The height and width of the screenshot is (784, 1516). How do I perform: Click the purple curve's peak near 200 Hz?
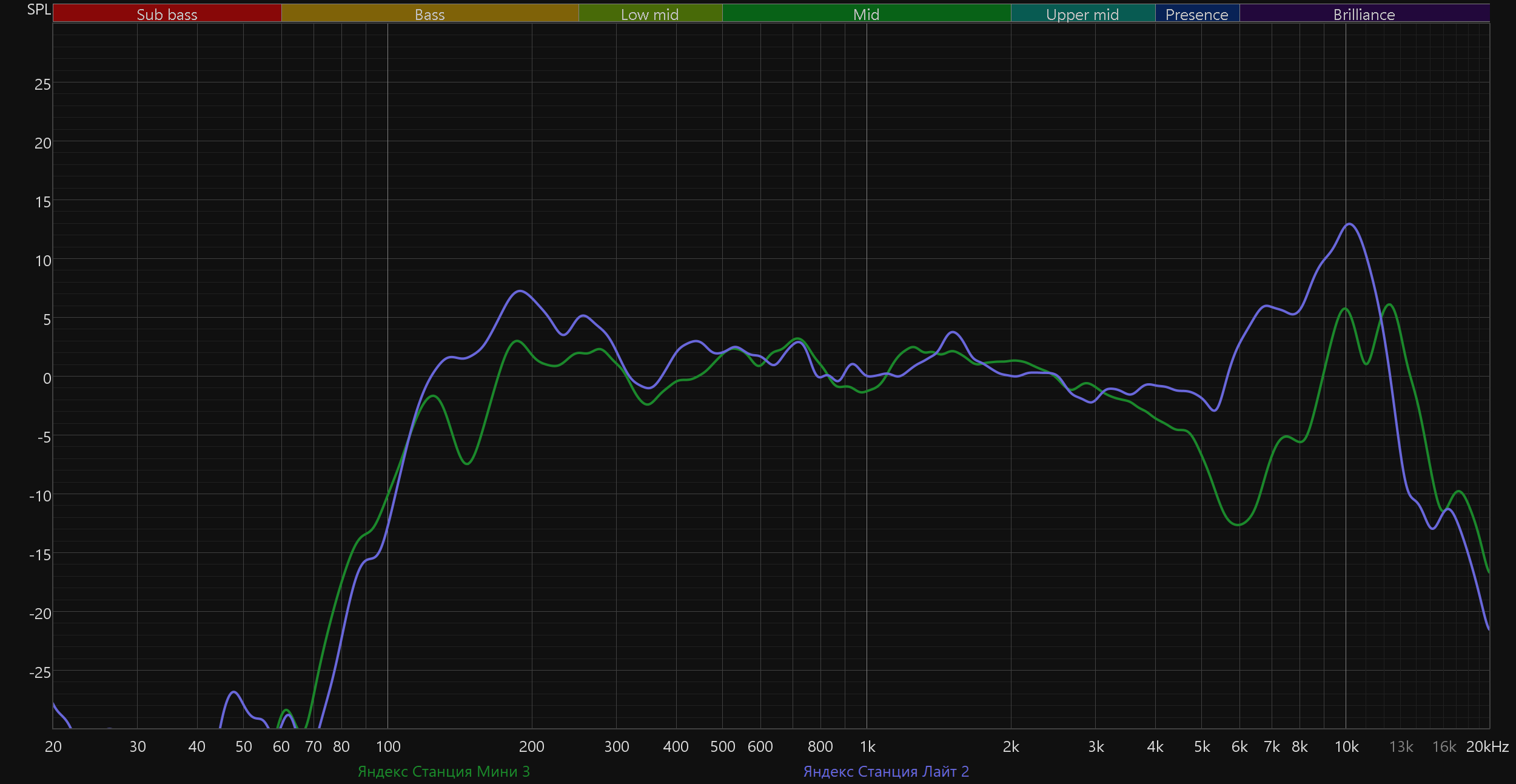coord(520,291)
